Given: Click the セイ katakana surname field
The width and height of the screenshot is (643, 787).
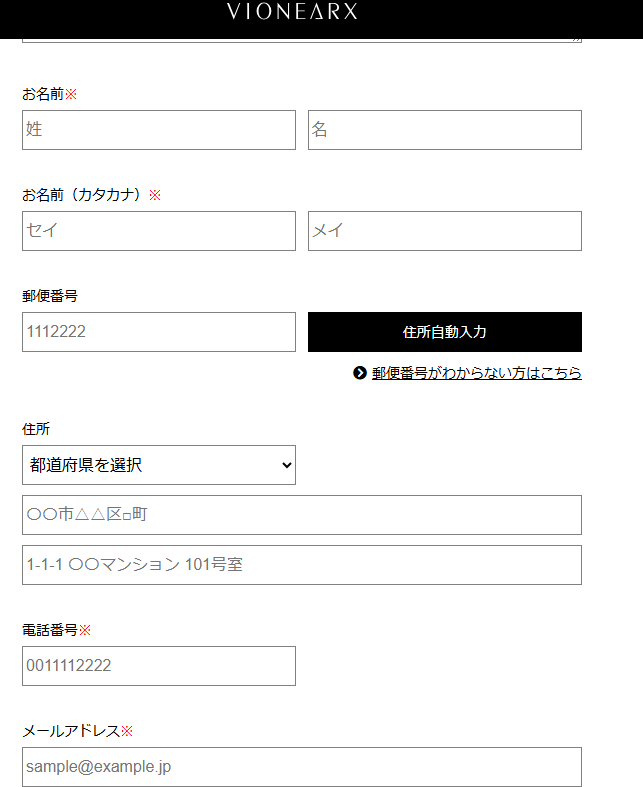Looking at the screenshot, I should [x=159, y=231].
